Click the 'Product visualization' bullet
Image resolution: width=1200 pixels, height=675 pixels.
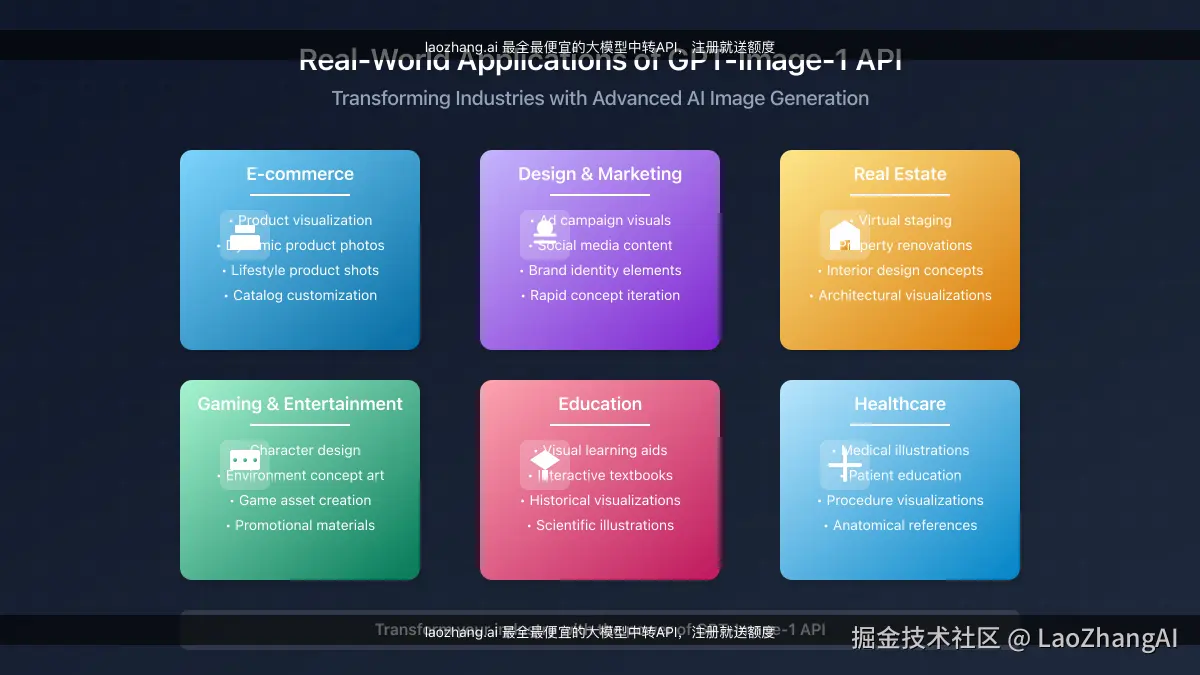[x=300, y=220]
